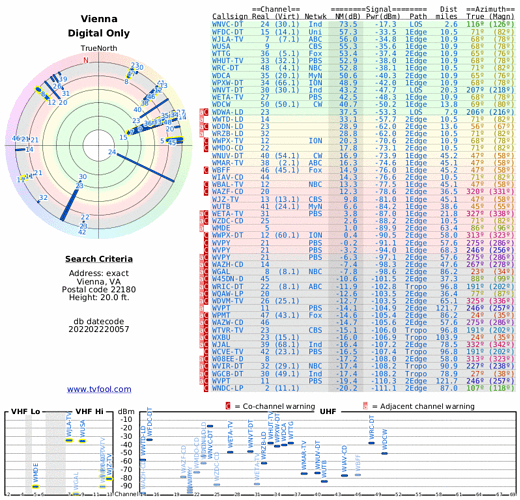This screenshot has width=520, height=500.
Task: Click the WRC-DT marker in UHF chart
Action: pyautogui.click(x=371, y=443)
